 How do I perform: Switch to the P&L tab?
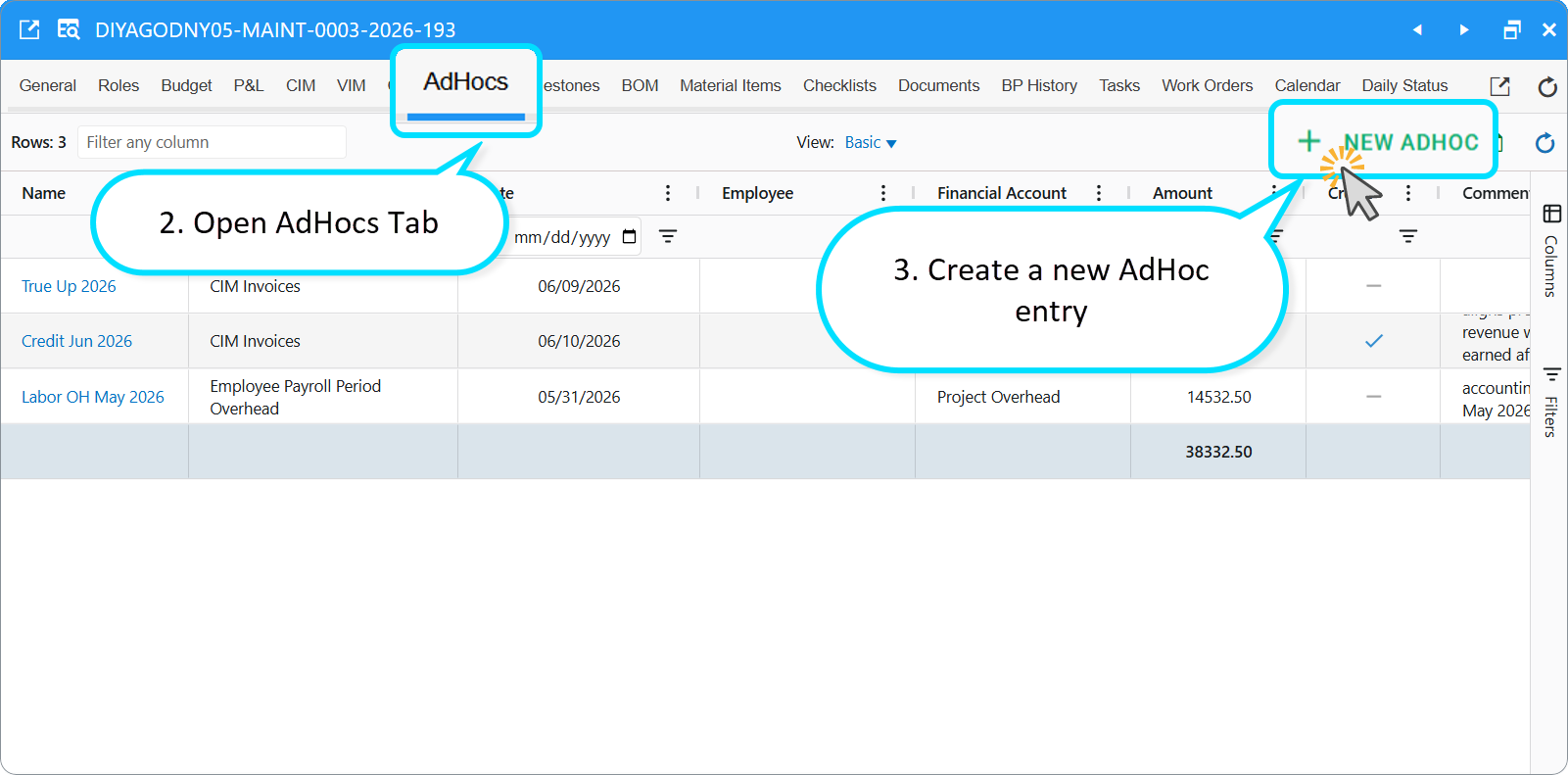tap(249, 85)
